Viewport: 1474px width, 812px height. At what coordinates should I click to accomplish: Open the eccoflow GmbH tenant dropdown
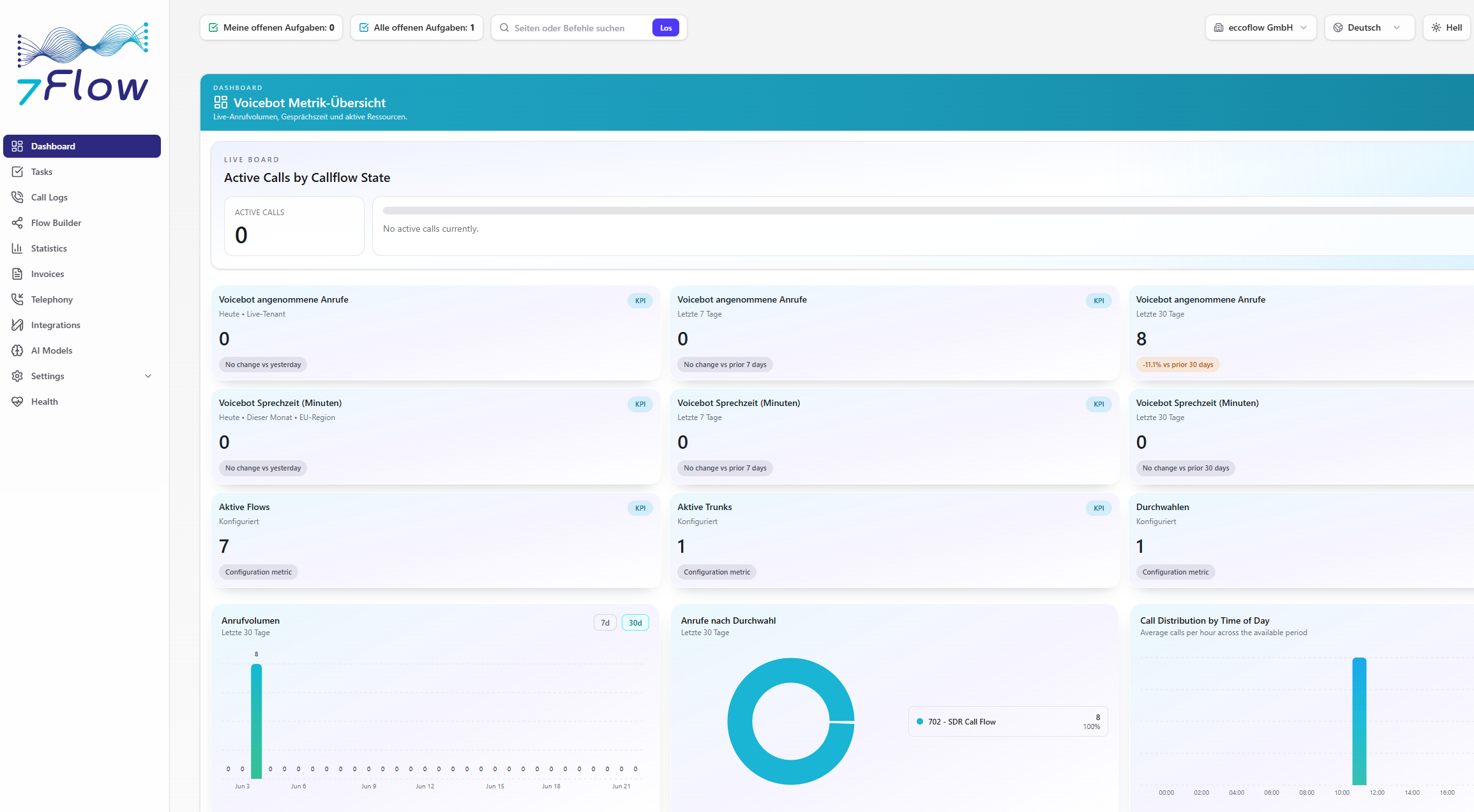(1261, 27)
